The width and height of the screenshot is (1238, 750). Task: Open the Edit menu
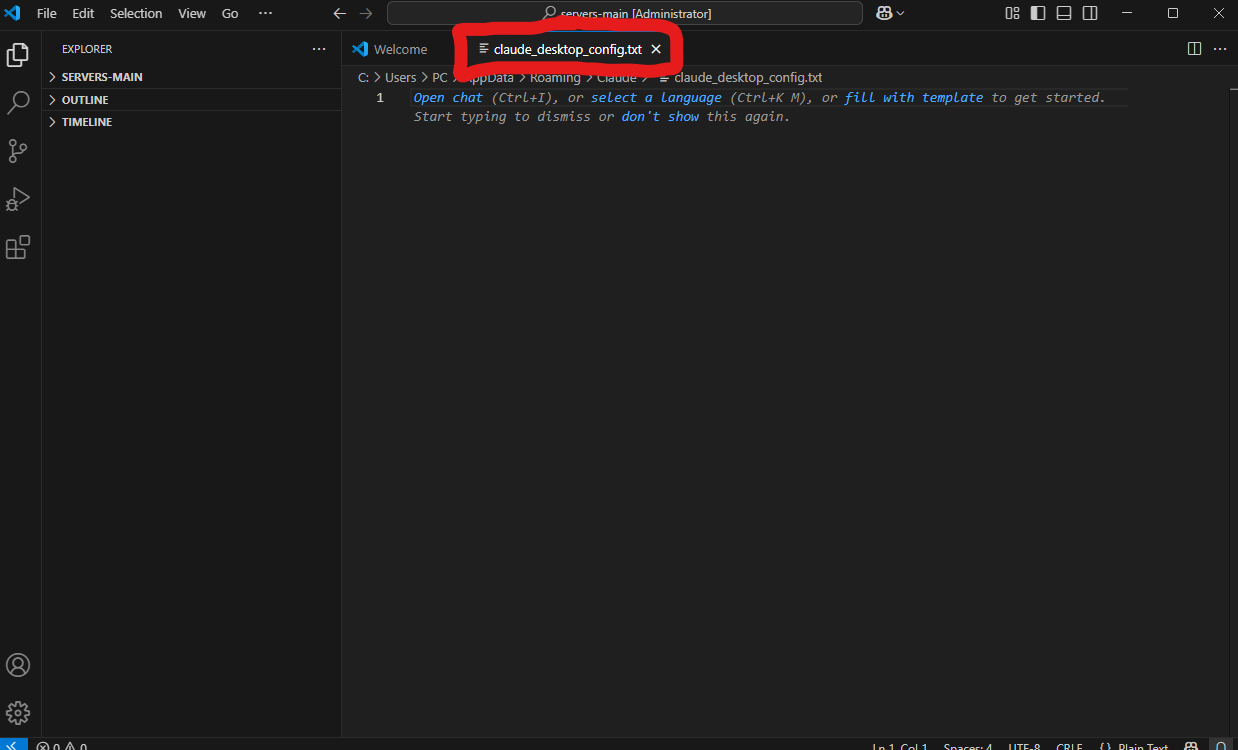point(83,13)
